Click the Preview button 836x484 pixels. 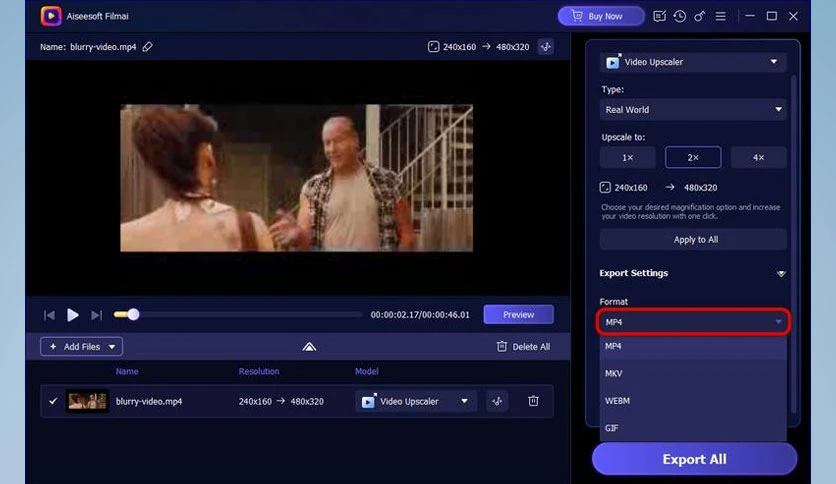pyautogui.click(x=518, y=314)
